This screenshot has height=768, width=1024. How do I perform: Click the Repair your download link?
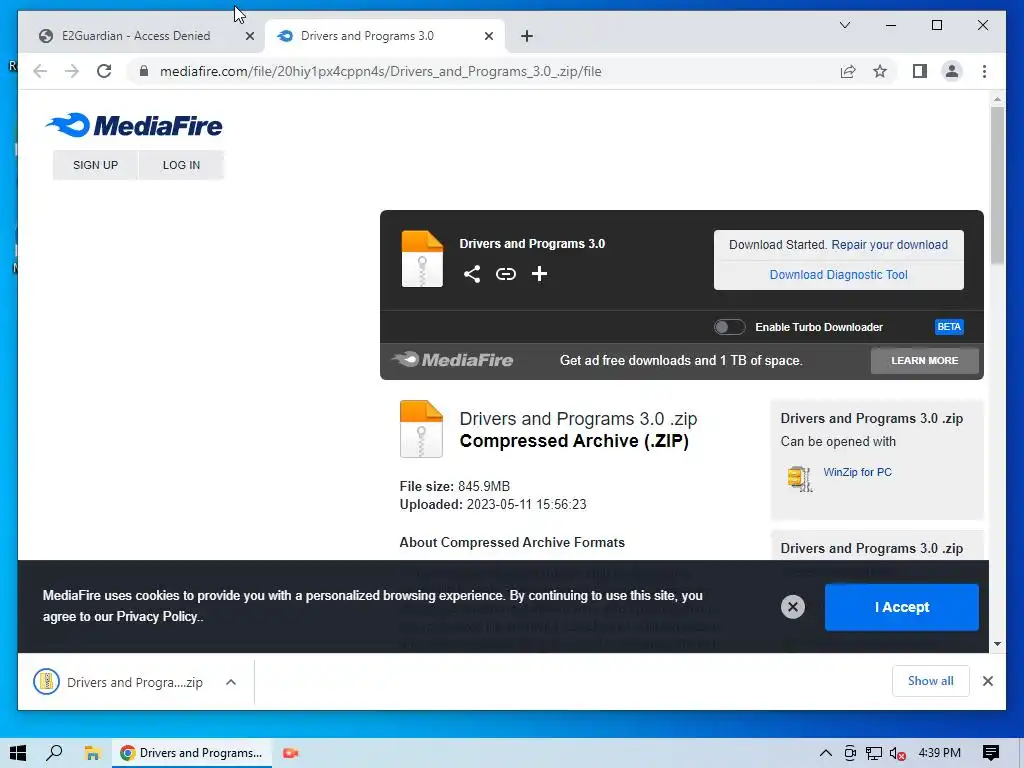click(x=889, y=245)
